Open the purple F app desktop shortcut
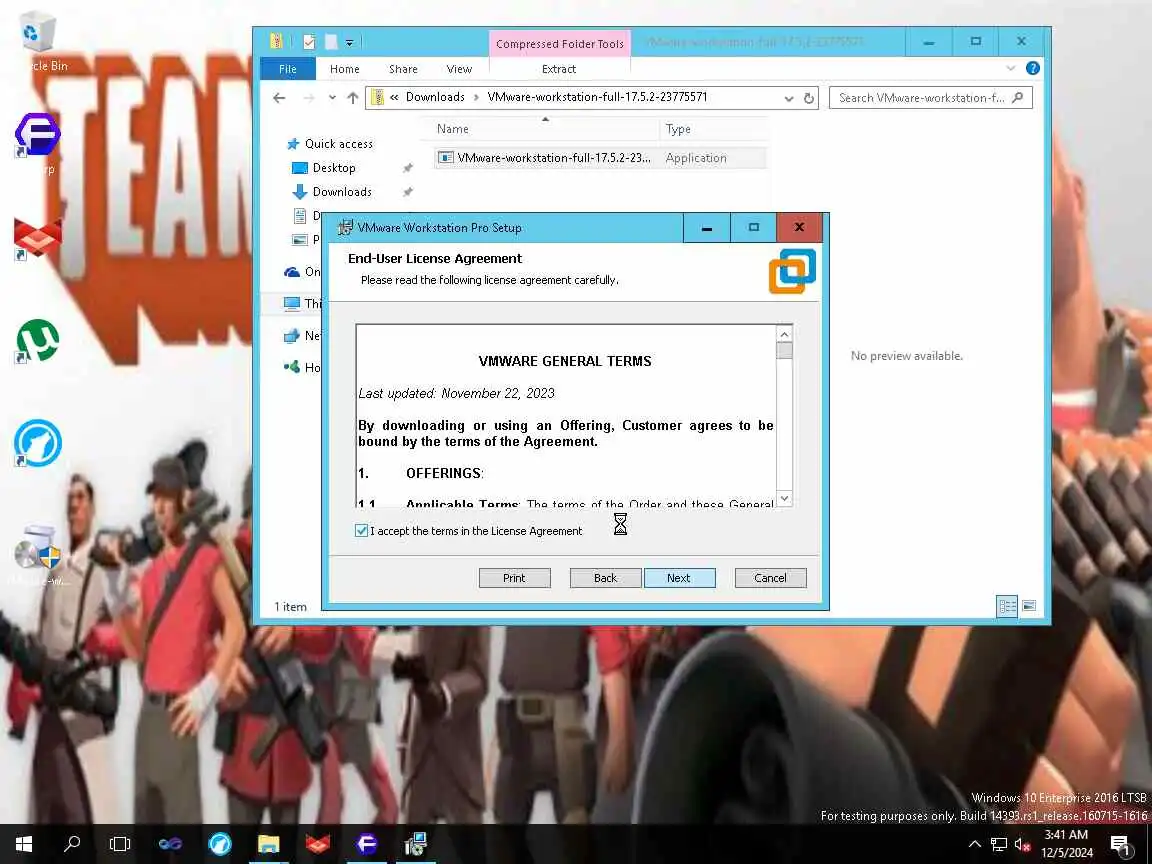Viewport: 1152px width, 864px height. (x=37, y=135)
